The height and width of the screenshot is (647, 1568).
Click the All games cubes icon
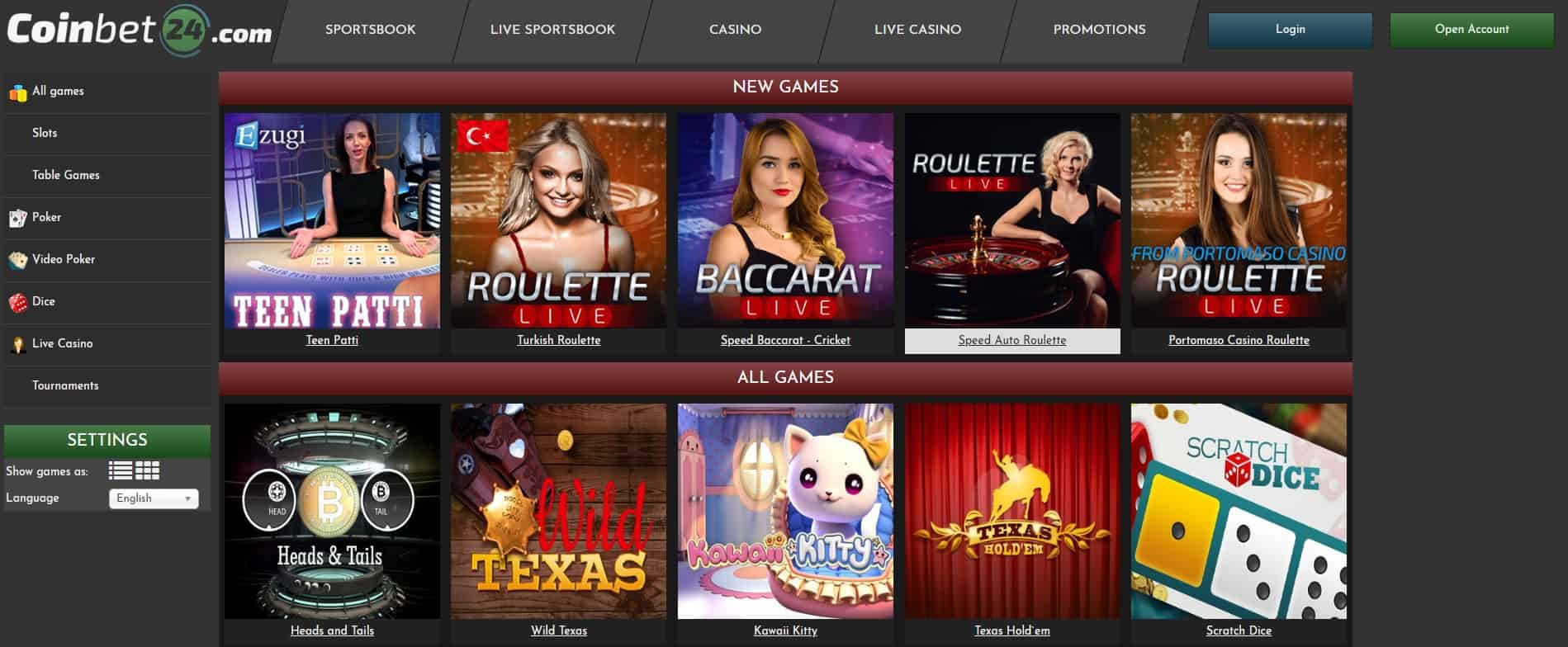point(17,92)
